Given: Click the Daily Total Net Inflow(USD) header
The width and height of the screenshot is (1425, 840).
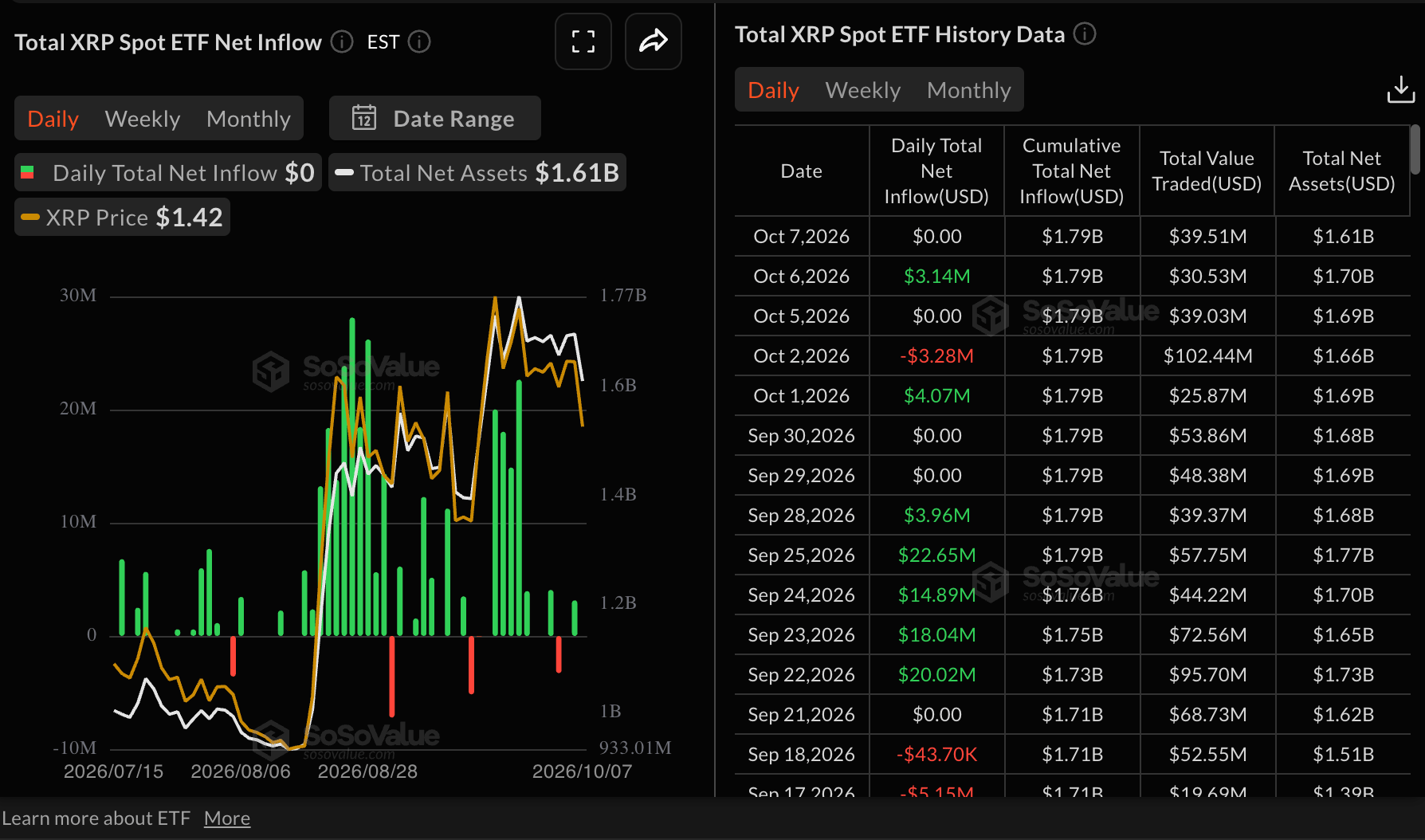Looking at the screenshot, I should point(936,171).
